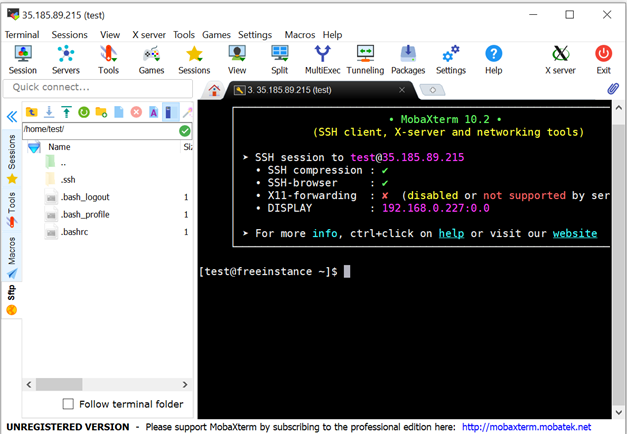Create a new file in SFTP browser
This screenshot has width=627, height=434.
(x=119, y=112)
